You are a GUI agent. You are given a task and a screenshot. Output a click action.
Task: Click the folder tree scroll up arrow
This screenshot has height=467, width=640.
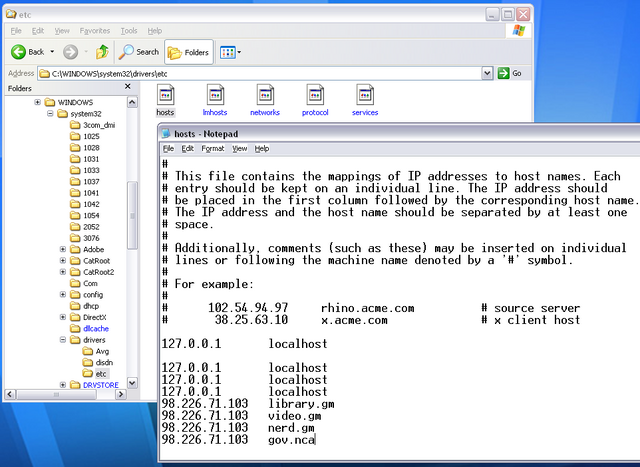click(132, 102)
